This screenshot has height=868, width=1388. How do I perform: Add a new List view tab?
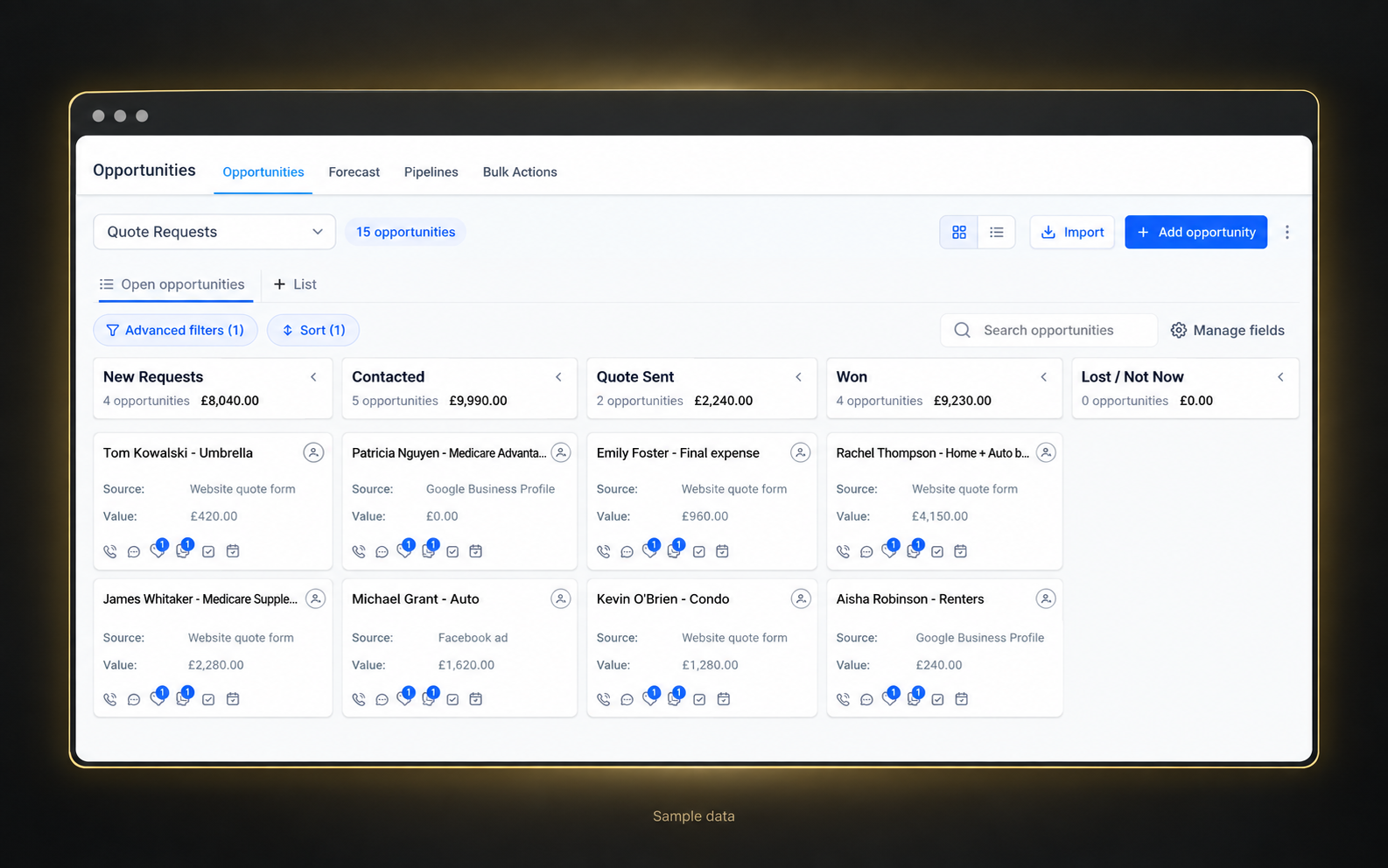[295, 284]
